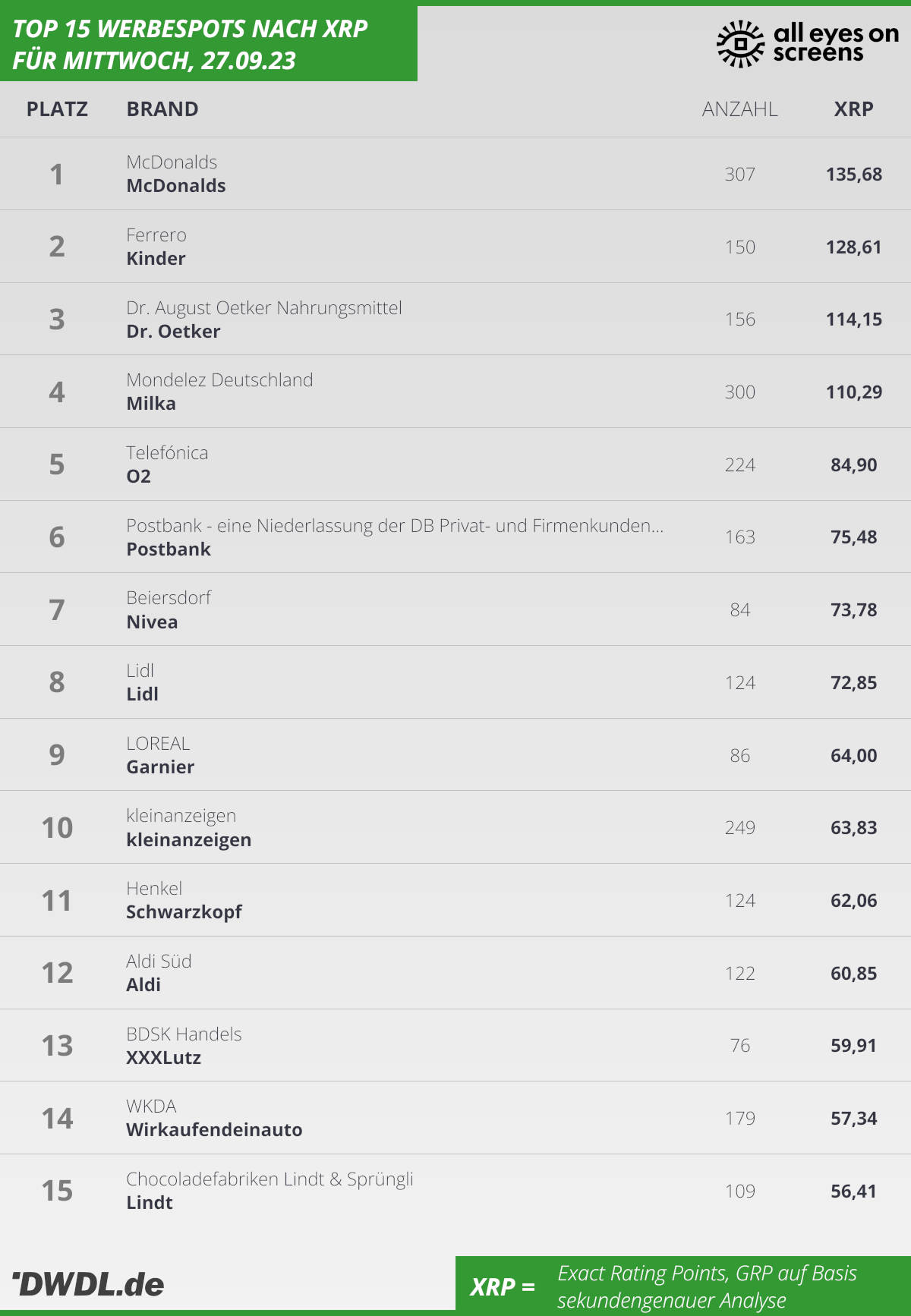Select the Milka brand row
911x1316 pixels.
(x=455, y=392)
